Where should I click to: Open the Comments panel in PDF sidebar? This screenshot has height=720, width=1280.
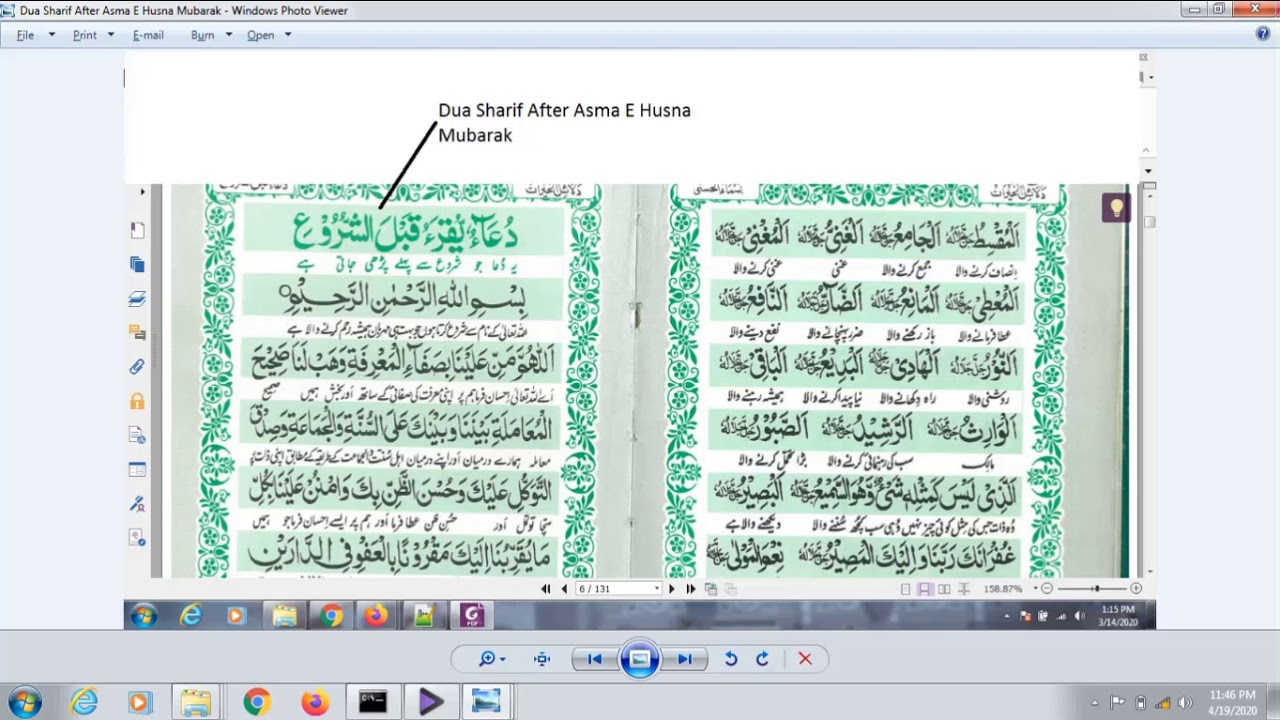pyautogui.click(x=137, y=332)
